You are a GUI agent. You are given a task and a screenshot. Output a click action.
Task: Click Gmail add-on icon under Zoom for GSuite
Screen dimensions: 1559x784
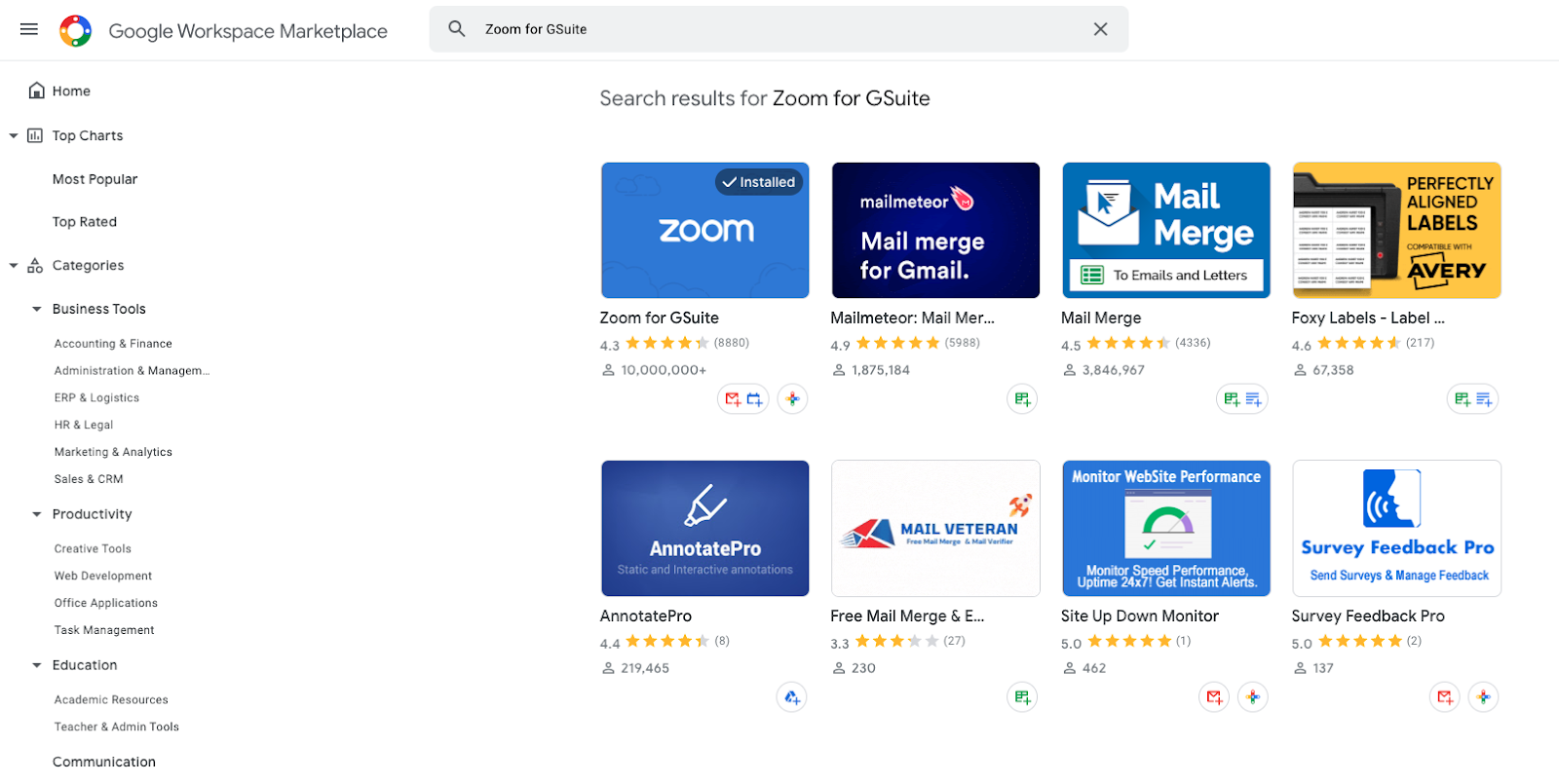pyautogui.click(x=734, y=399)
